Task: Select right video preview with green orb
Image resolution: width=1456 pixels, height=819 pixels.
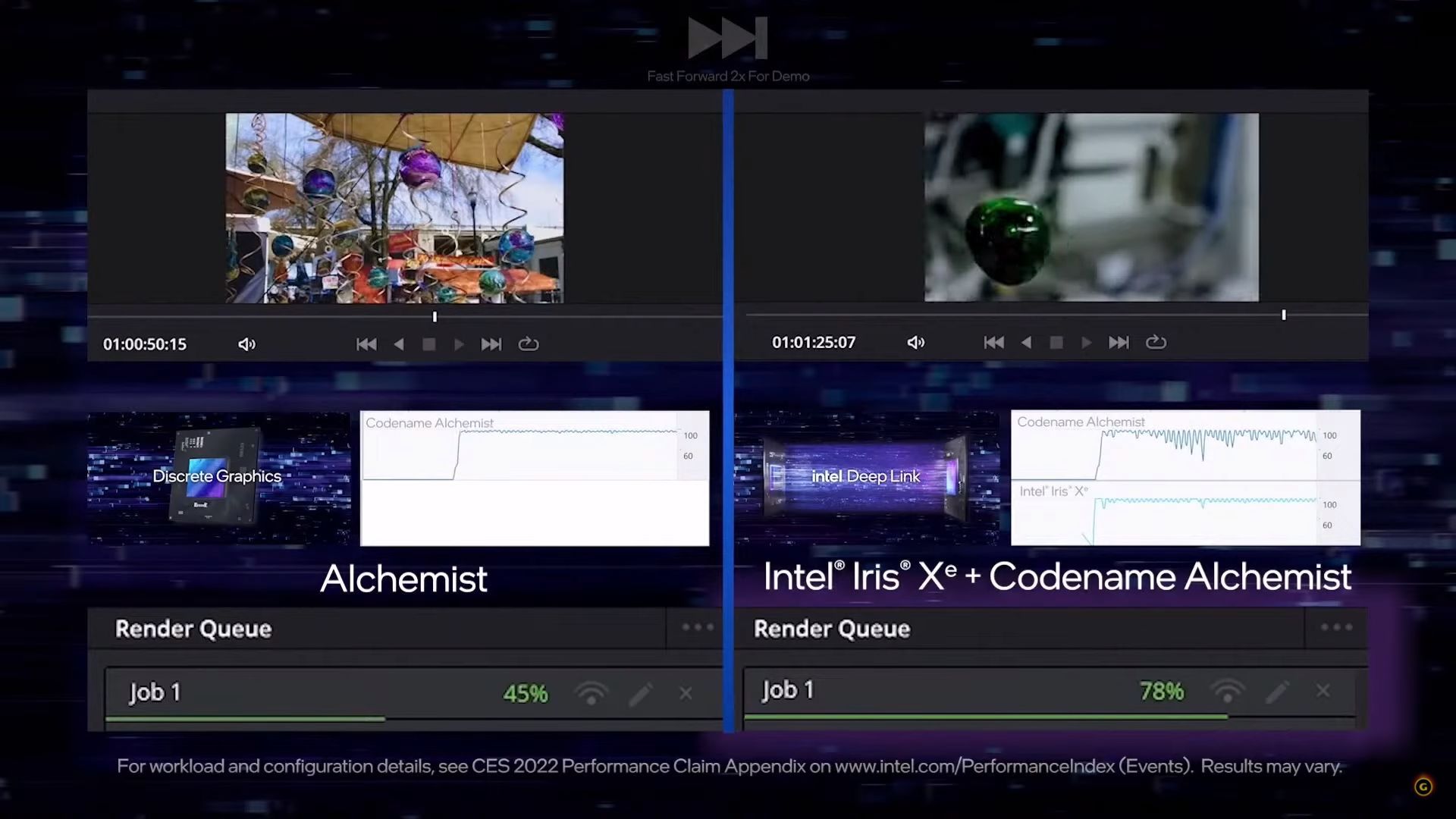Action: click(1091, 207)
